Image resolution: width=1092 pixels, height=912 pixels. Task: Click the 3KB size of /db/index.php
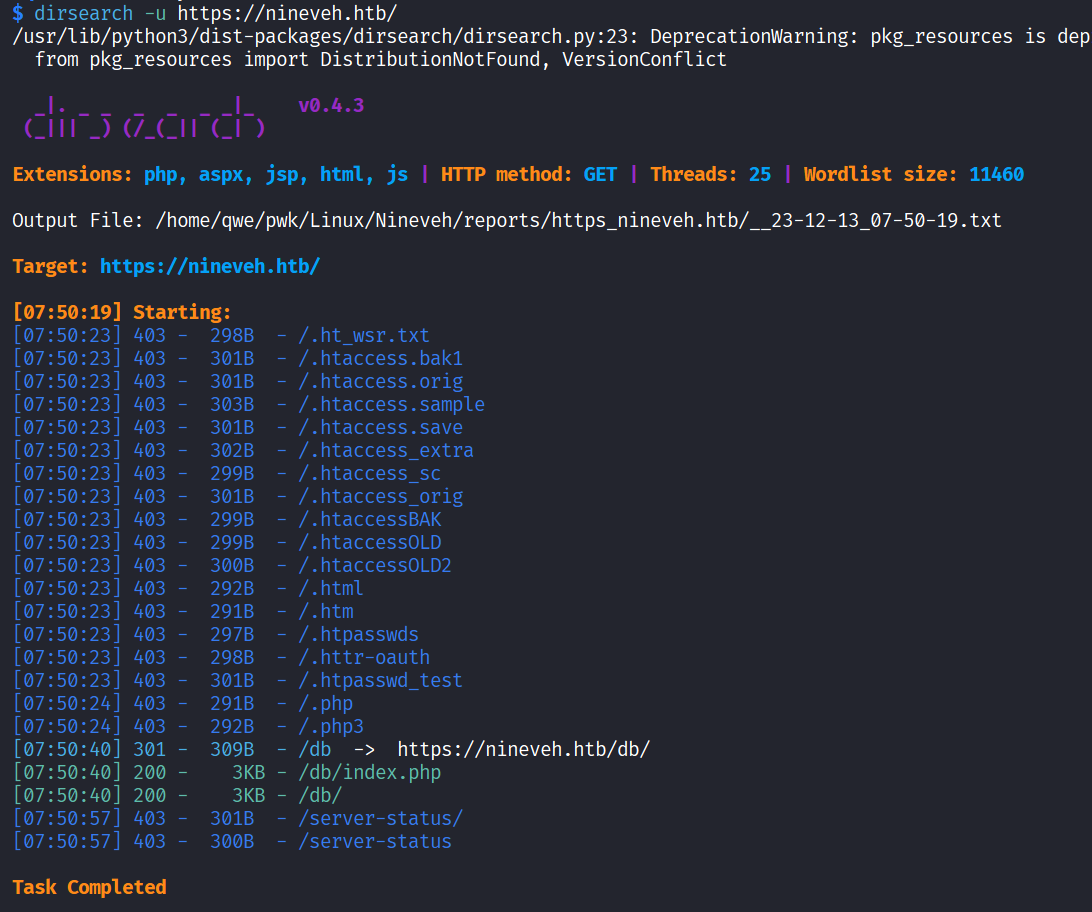tap(249, 773)
